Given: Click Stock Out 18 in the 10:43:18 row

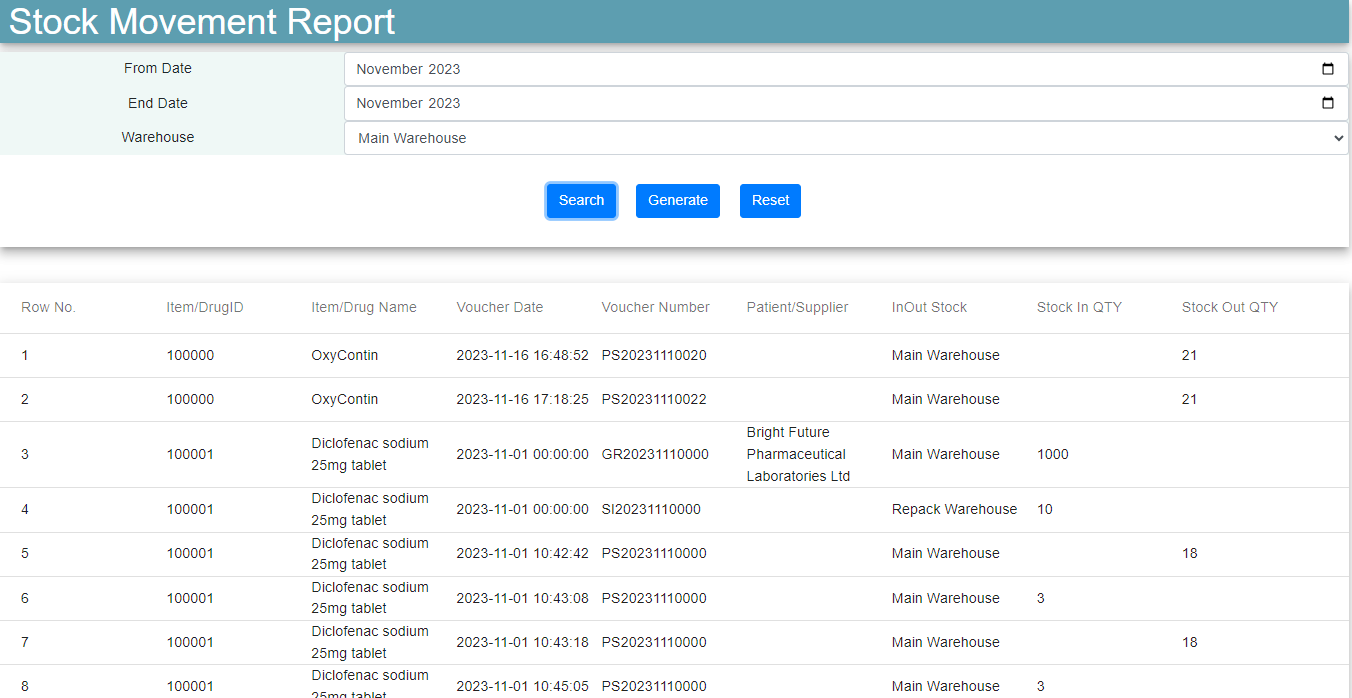Looking at the screenshot, I should [x=1189, y=642].
